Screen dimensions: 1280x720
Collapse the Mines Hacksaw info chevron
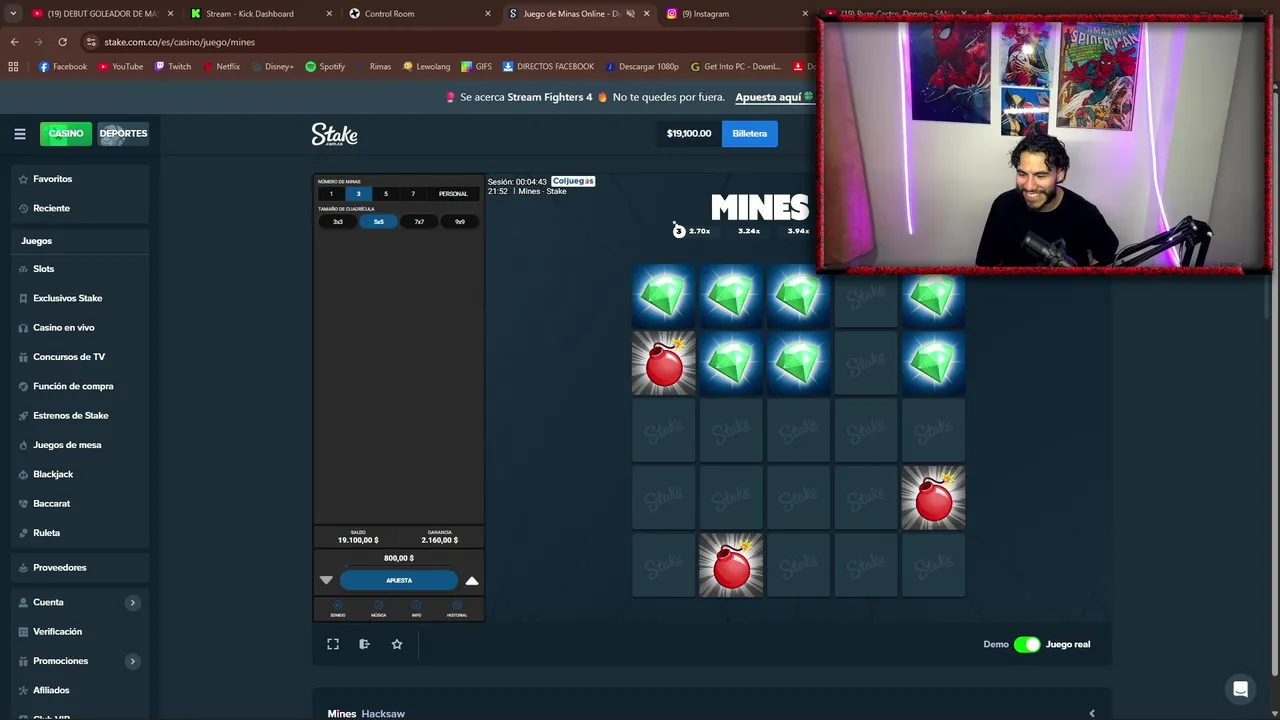tap(1092, 713)
